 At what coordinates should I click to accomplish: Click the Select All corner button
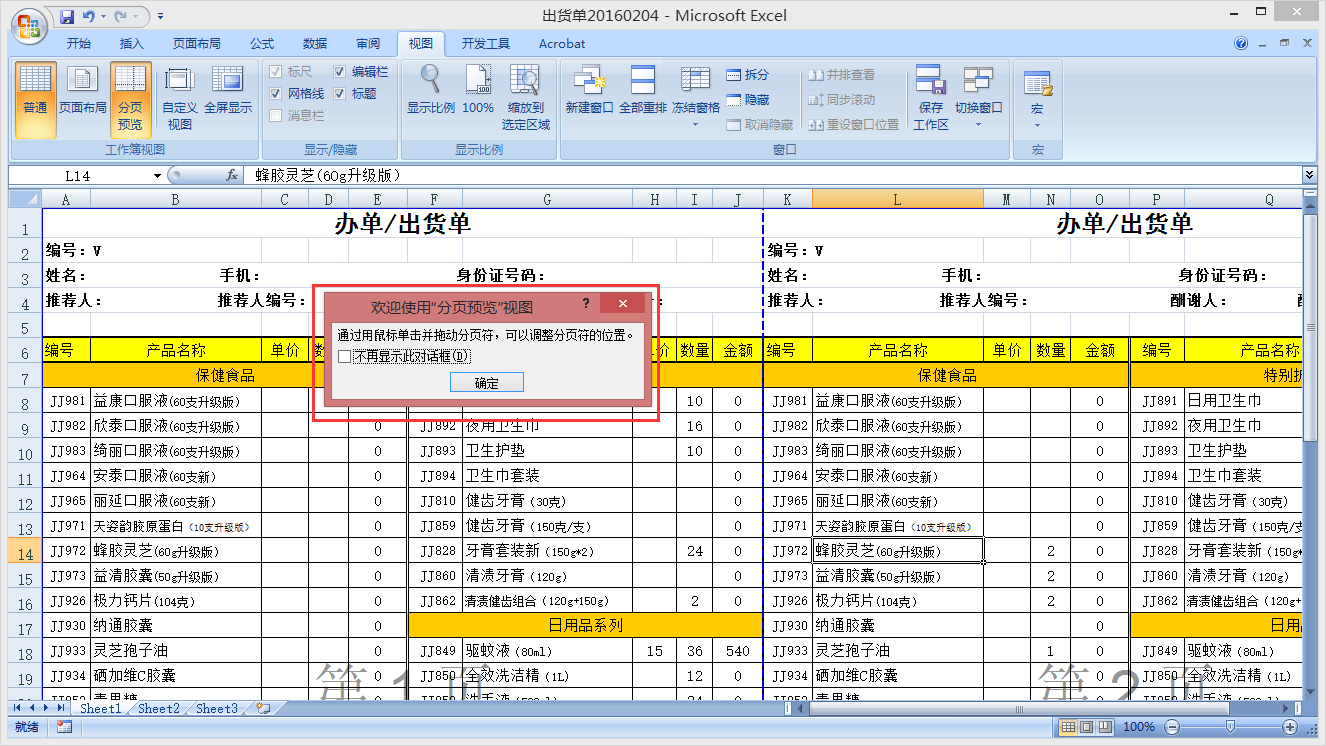26,199
